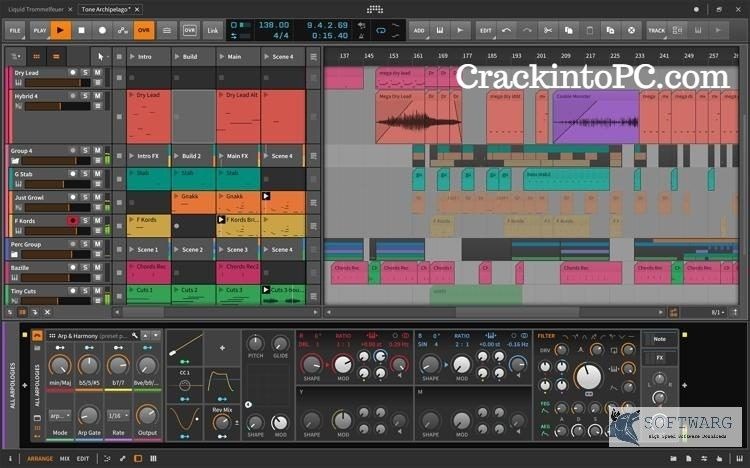
Task: Launch the F Kords clip in Intro column
Action: click(132, 220)
